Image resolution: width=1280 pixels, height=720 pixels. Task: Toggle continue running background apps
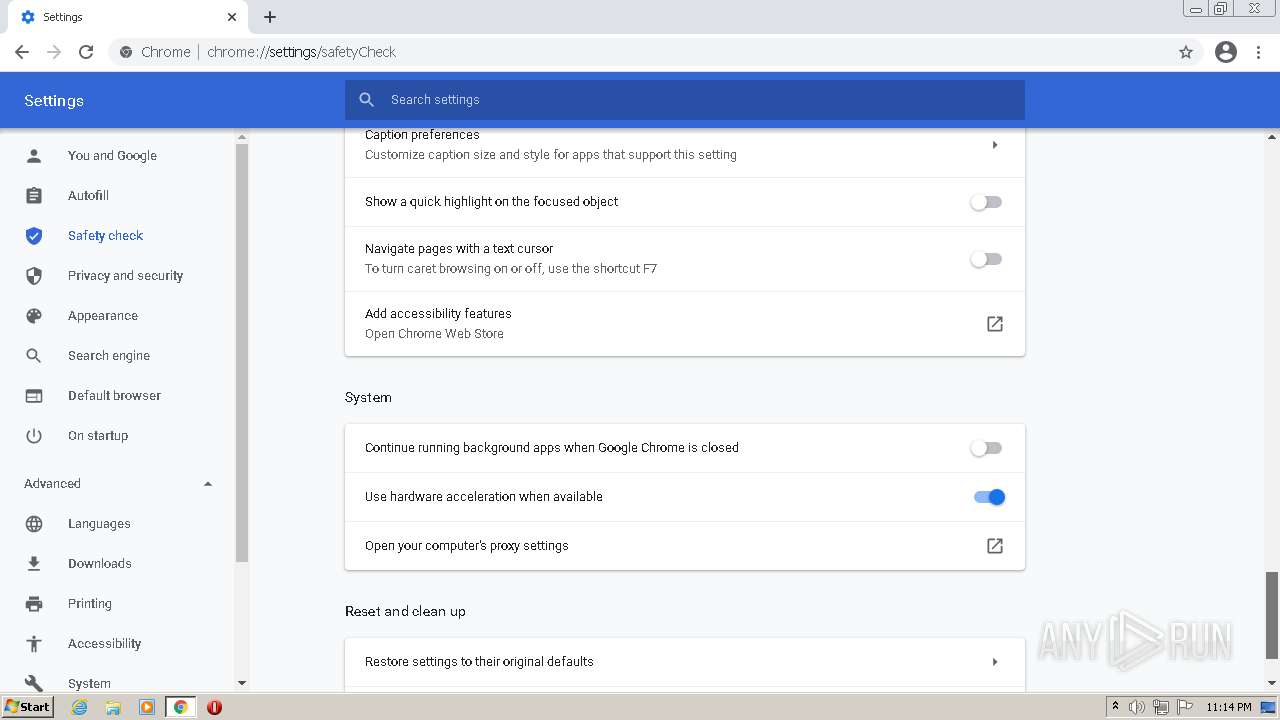pos(986,448)
